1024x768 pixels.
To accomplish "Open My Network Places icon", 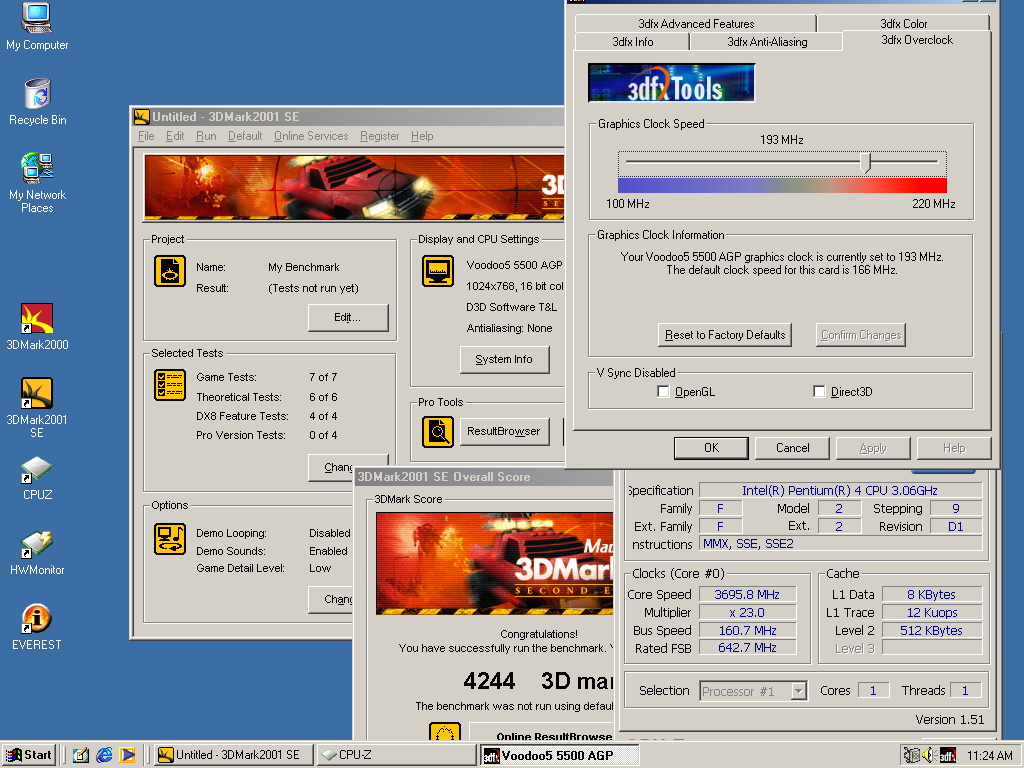I will pyautogui.click(x=37, y=183).
